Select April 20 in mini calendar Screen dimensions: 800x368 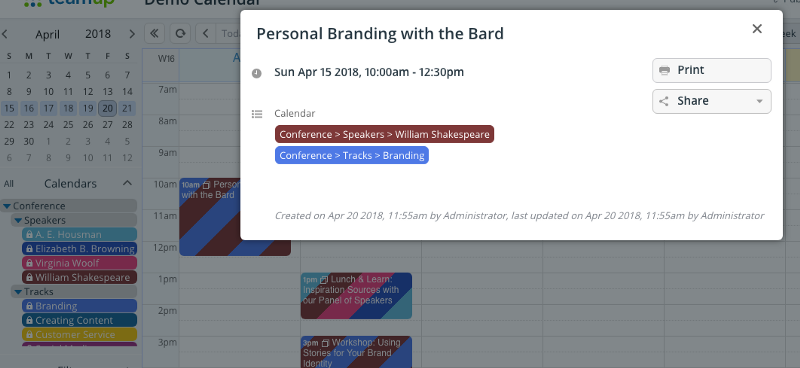[x=107, y=108]
